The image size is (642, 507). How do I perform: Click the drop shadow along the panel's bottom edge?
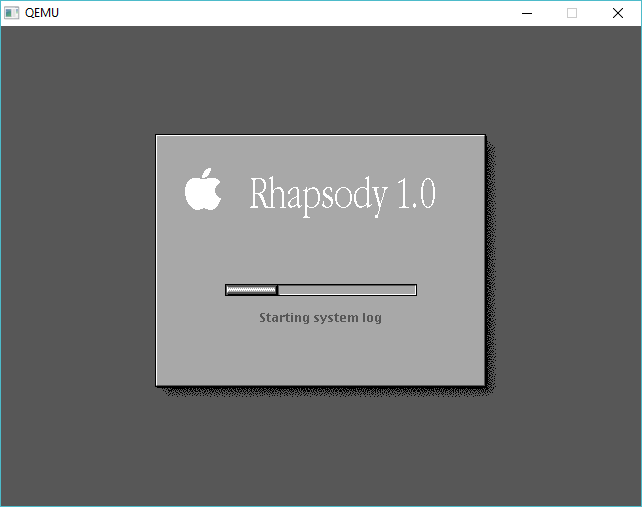tap(330, 391)
